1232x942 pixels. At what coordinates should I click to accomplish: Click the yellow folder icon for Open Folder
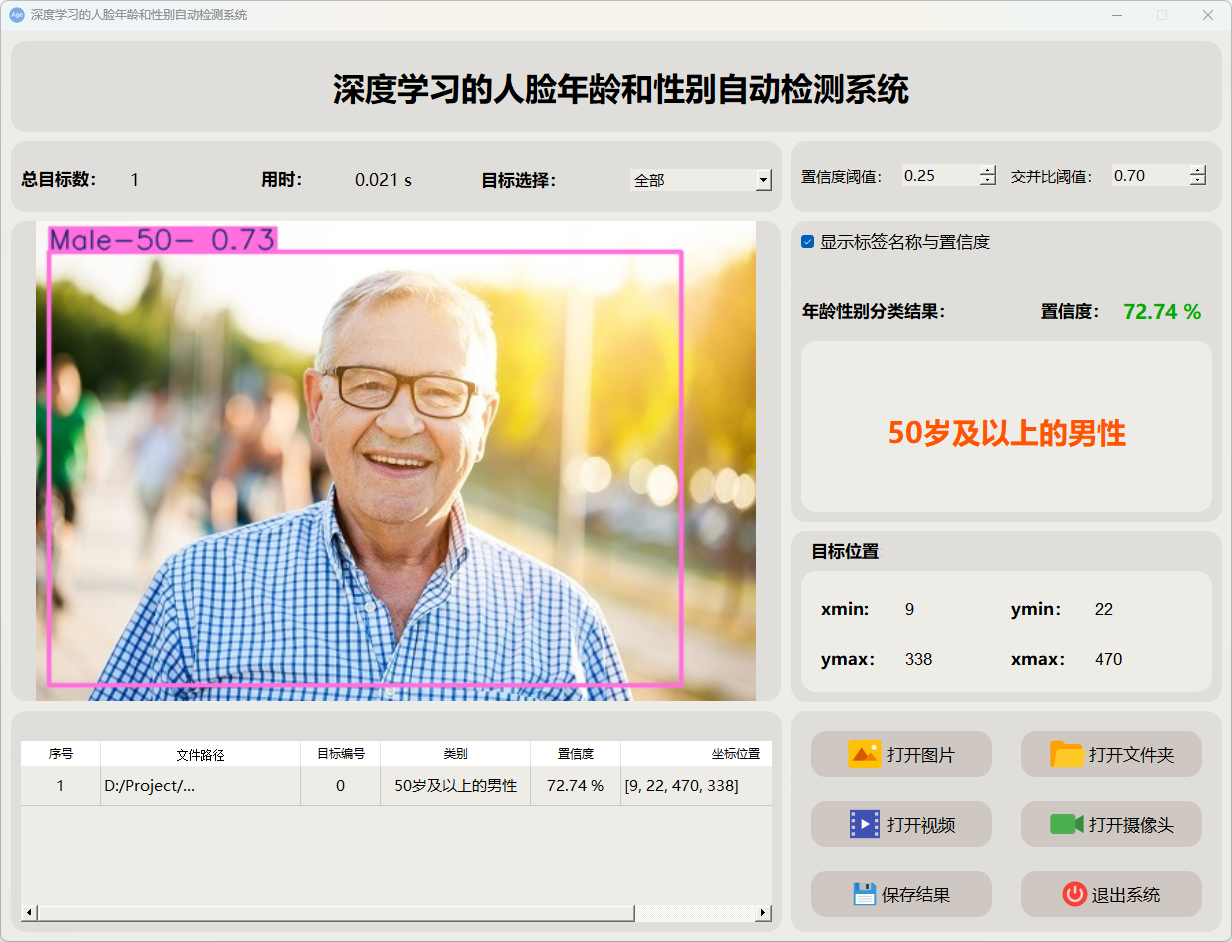pyautogui.click(x=1067, y=754)
